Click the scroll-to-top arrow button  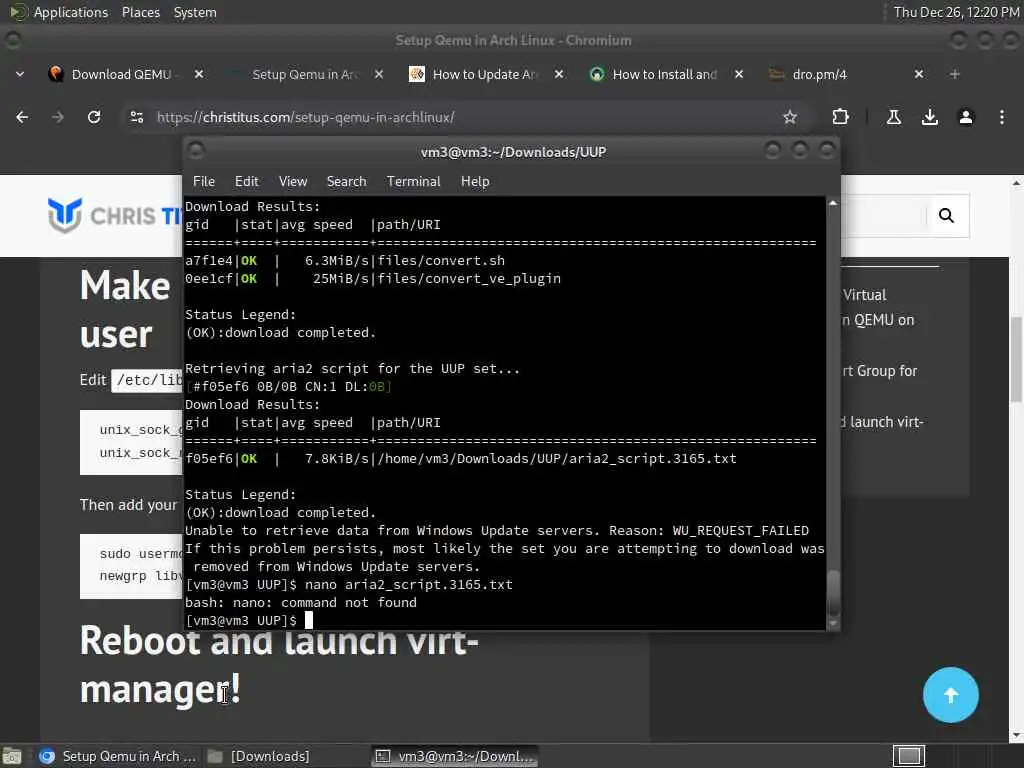tap(950, 695)
